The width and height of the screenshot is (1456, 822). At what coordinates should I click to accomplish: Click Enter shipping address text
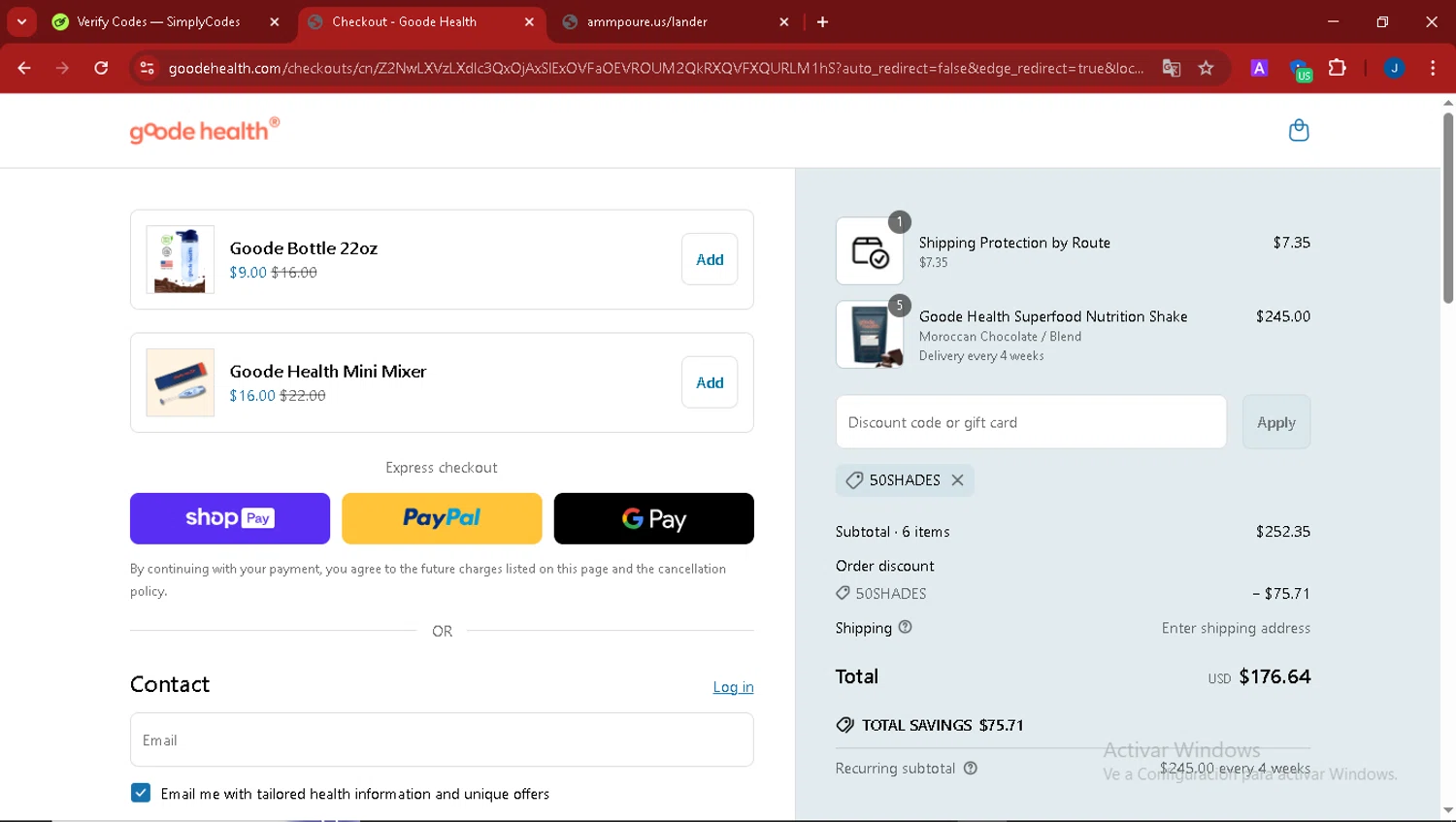(1236, 628)
